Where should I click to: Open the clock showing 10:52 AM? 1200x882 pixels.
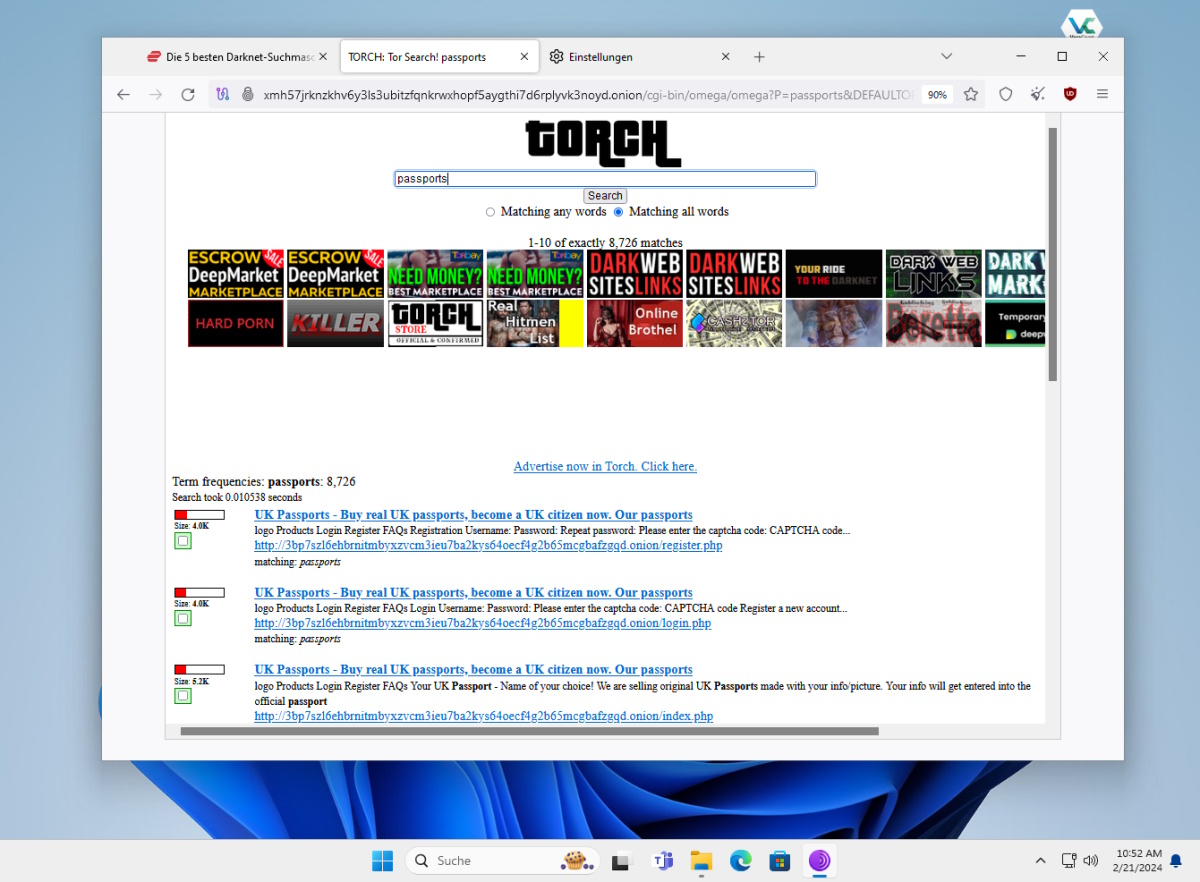[x=1136, y=860]
